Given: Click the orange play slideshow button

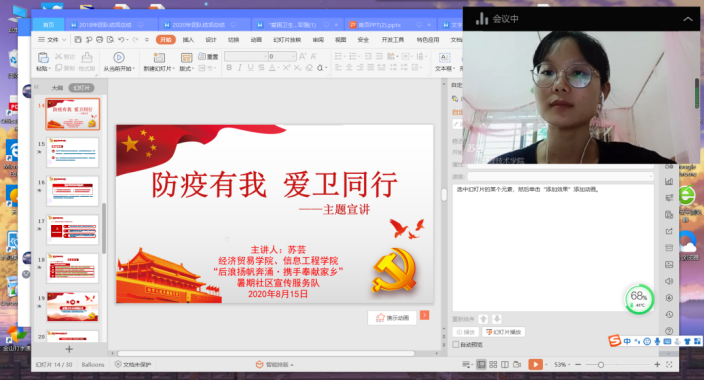Looking at the screenshot, I should [535, 364].
